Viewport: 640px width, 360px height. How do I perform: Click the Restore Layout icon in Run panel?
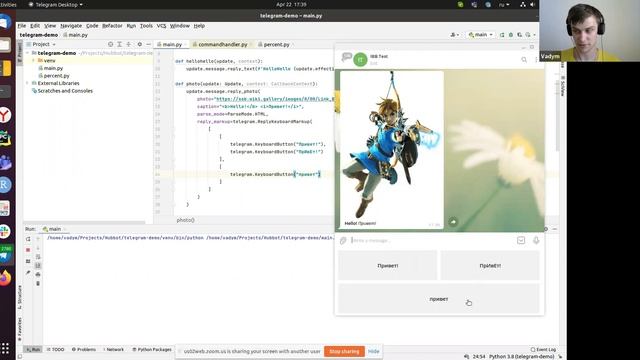(x=28, y=261)
